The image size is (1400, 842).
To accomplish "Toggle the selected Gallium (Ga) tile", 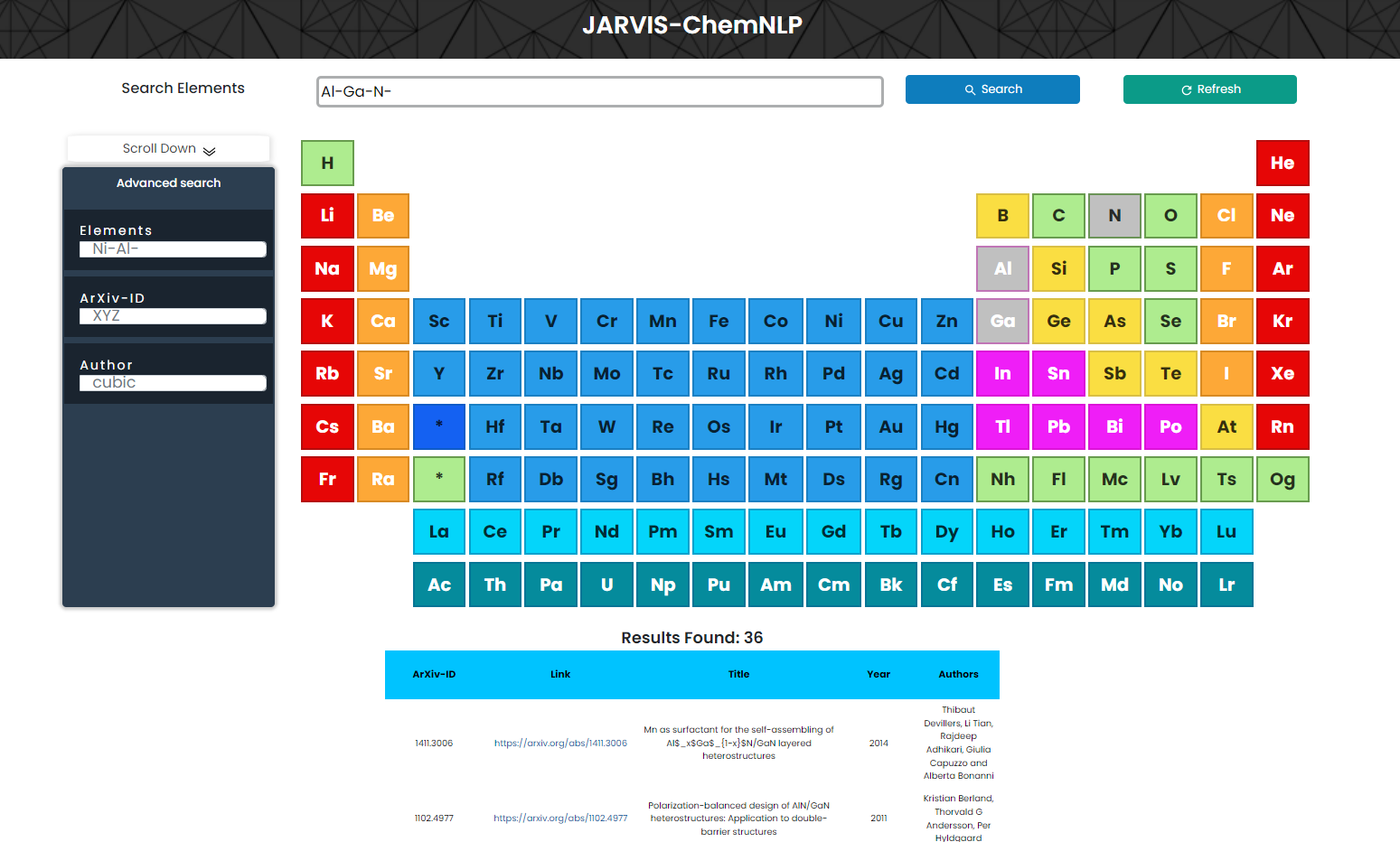I will point(1002,321).
